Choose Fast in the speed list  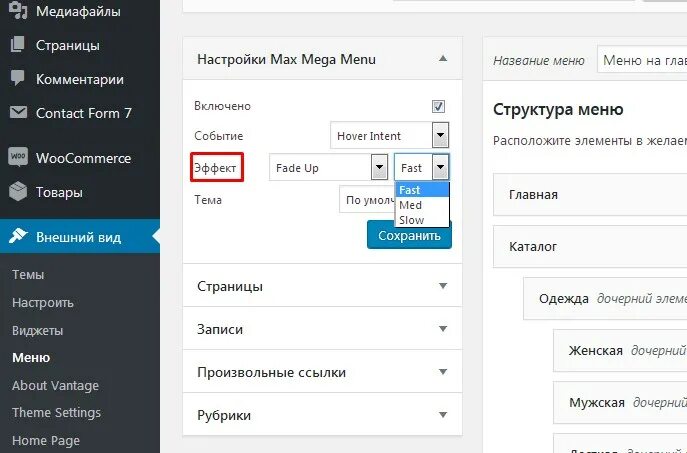tap(422, 190)
